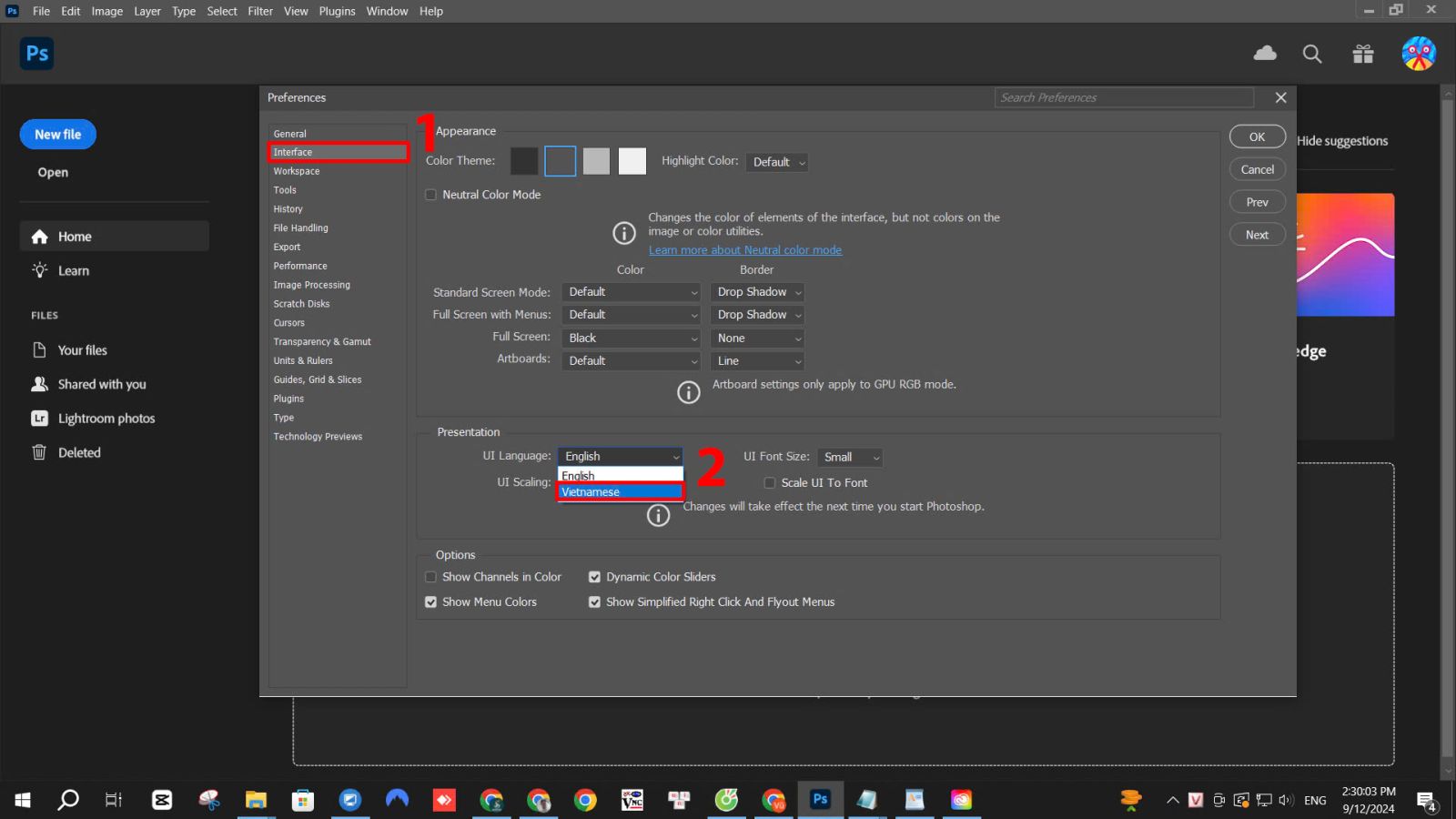Uncheck Dynamic Color Sliders
1456x819 pixels.
coord(595,577)
